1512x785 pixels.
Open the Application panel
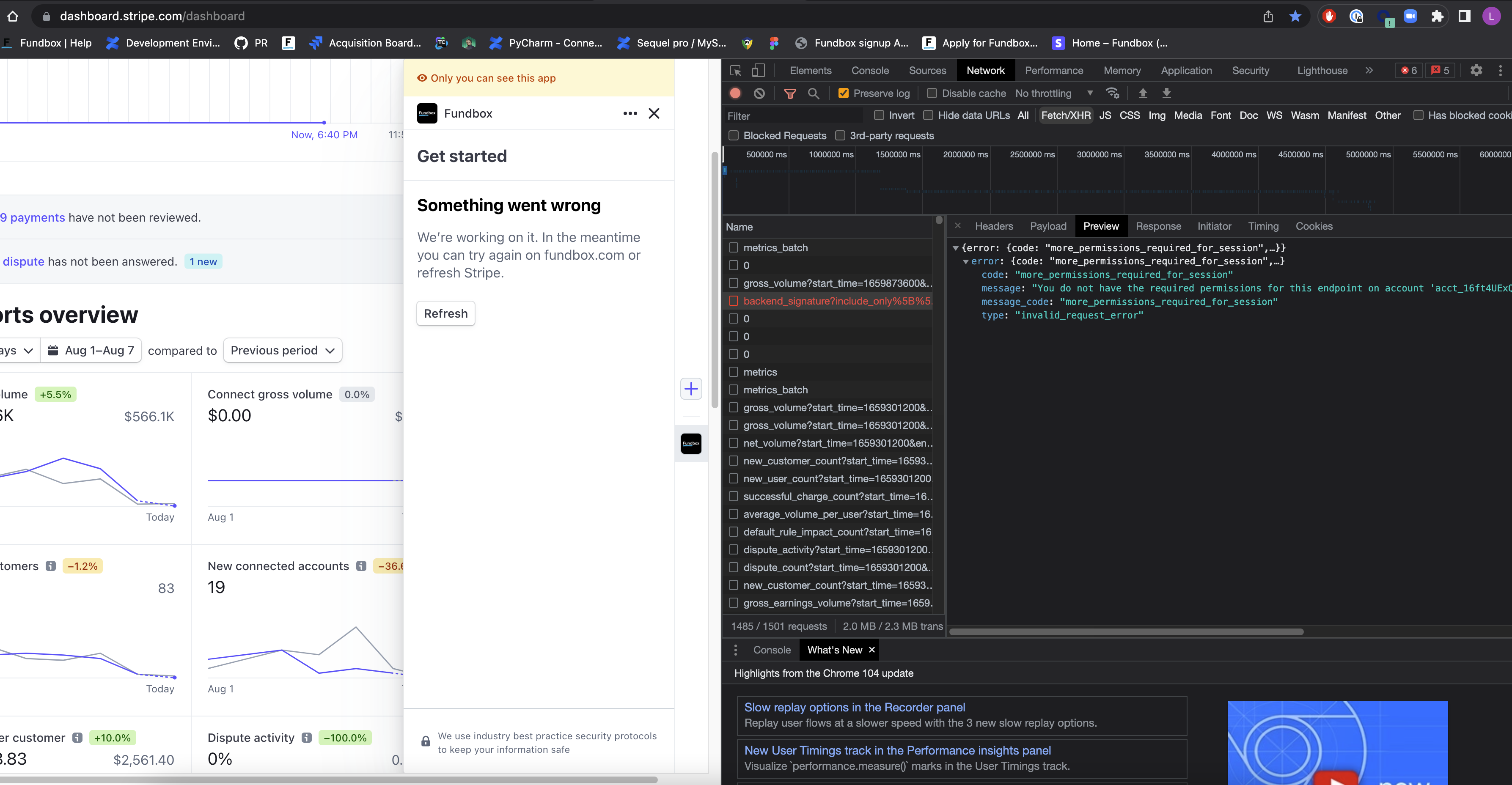(x=1186, y=70)
